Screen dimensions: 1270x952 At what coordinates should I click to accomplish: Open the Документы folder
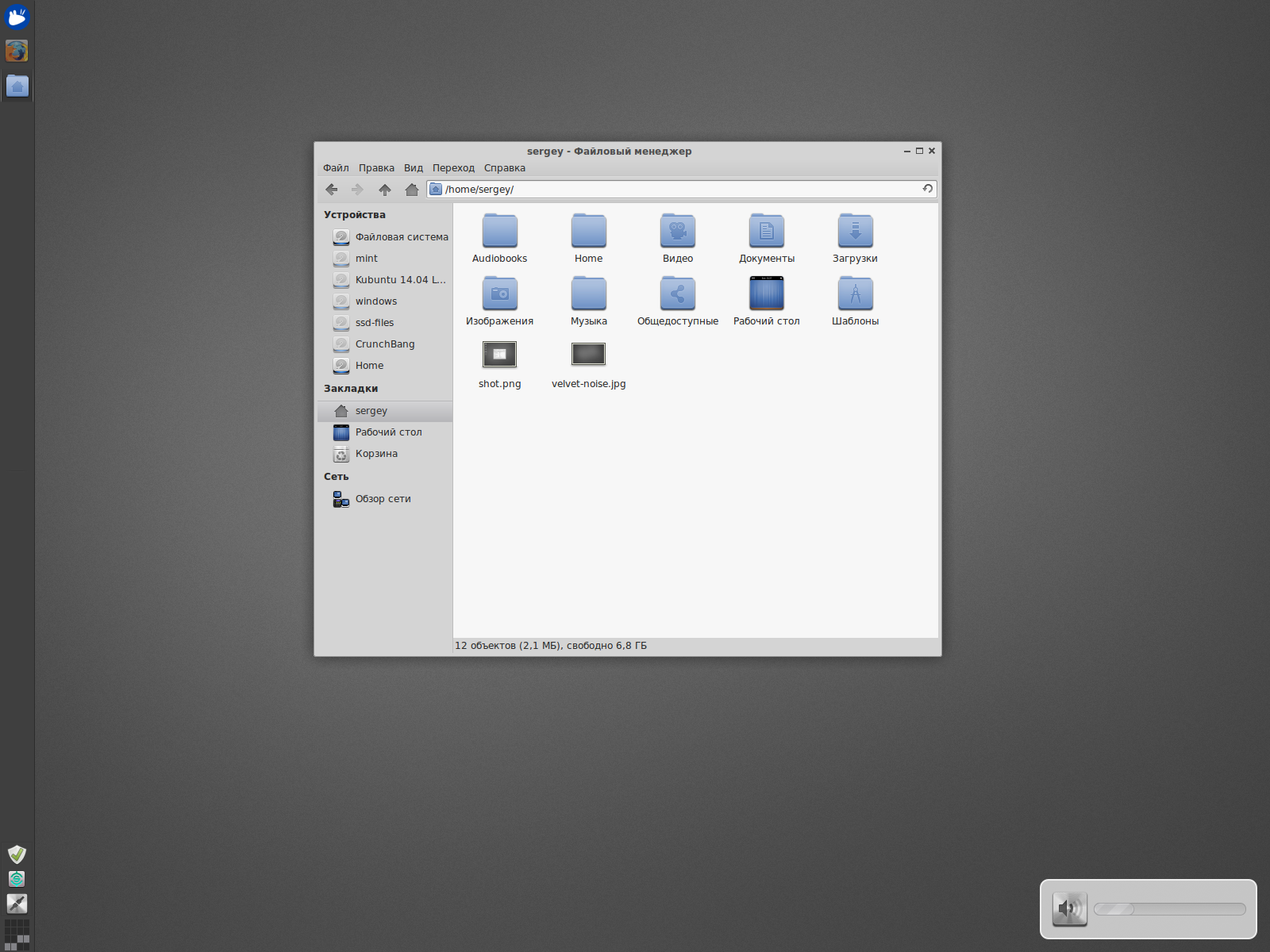point(767,238)
